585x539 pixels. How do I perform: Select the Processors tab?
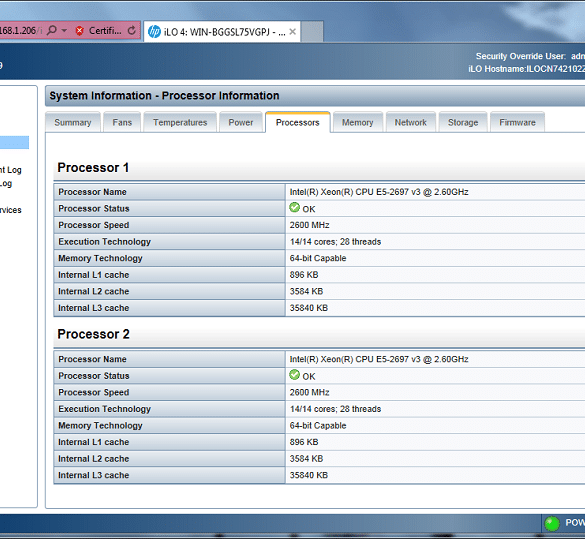(x=297, y=122)
